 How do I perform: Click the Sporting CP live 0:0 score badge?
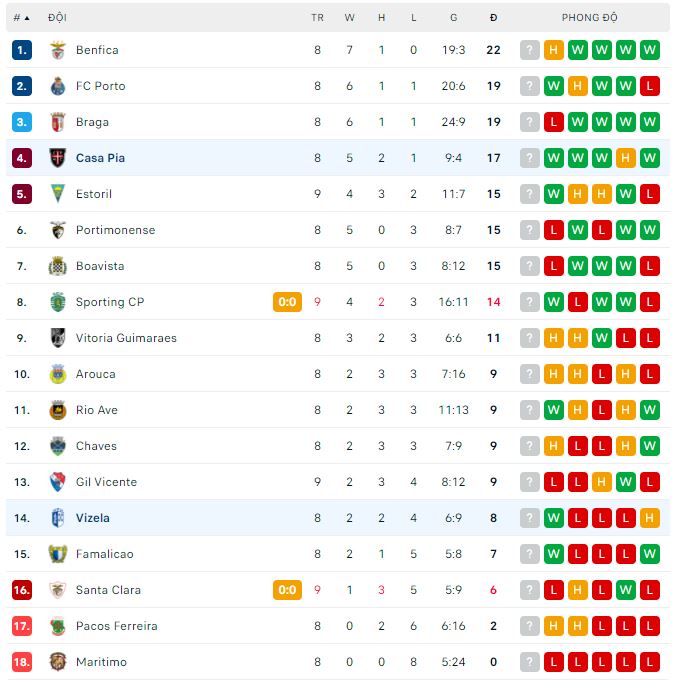(287, 302)
